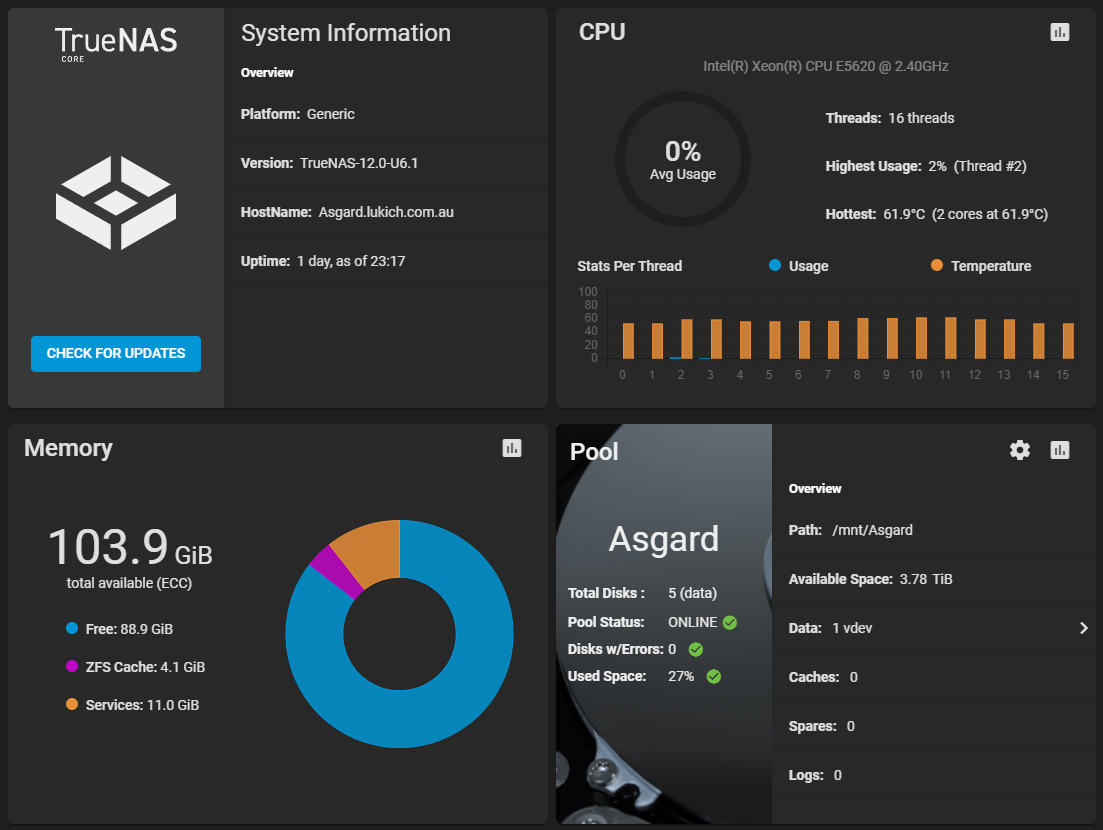Click the TrueNAS CORE logo text

click(x=116, y=44)
